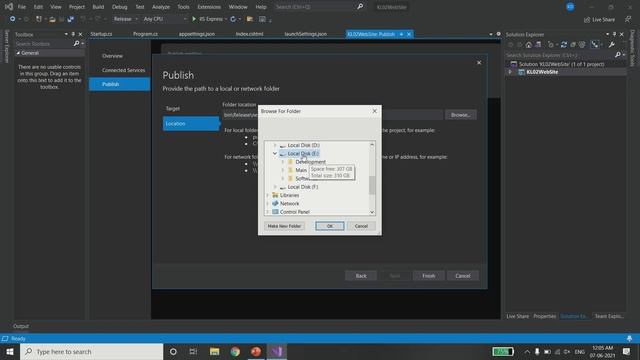Click the Visual Studio taskbar icon
This screenshot has height=360, width=640.
click(277, 351)
